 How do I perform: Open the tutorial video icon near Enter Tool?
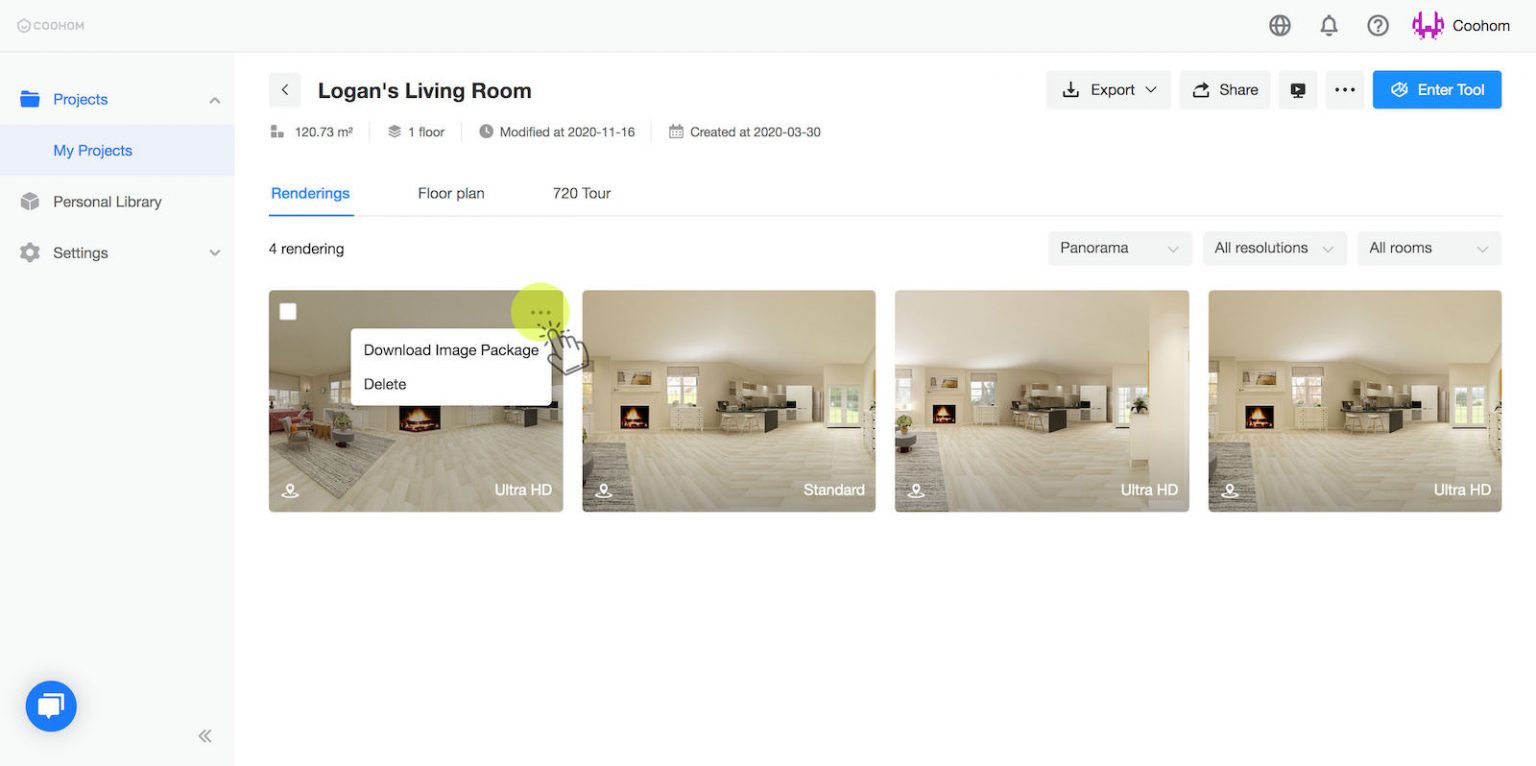[x=1297, y=90]
